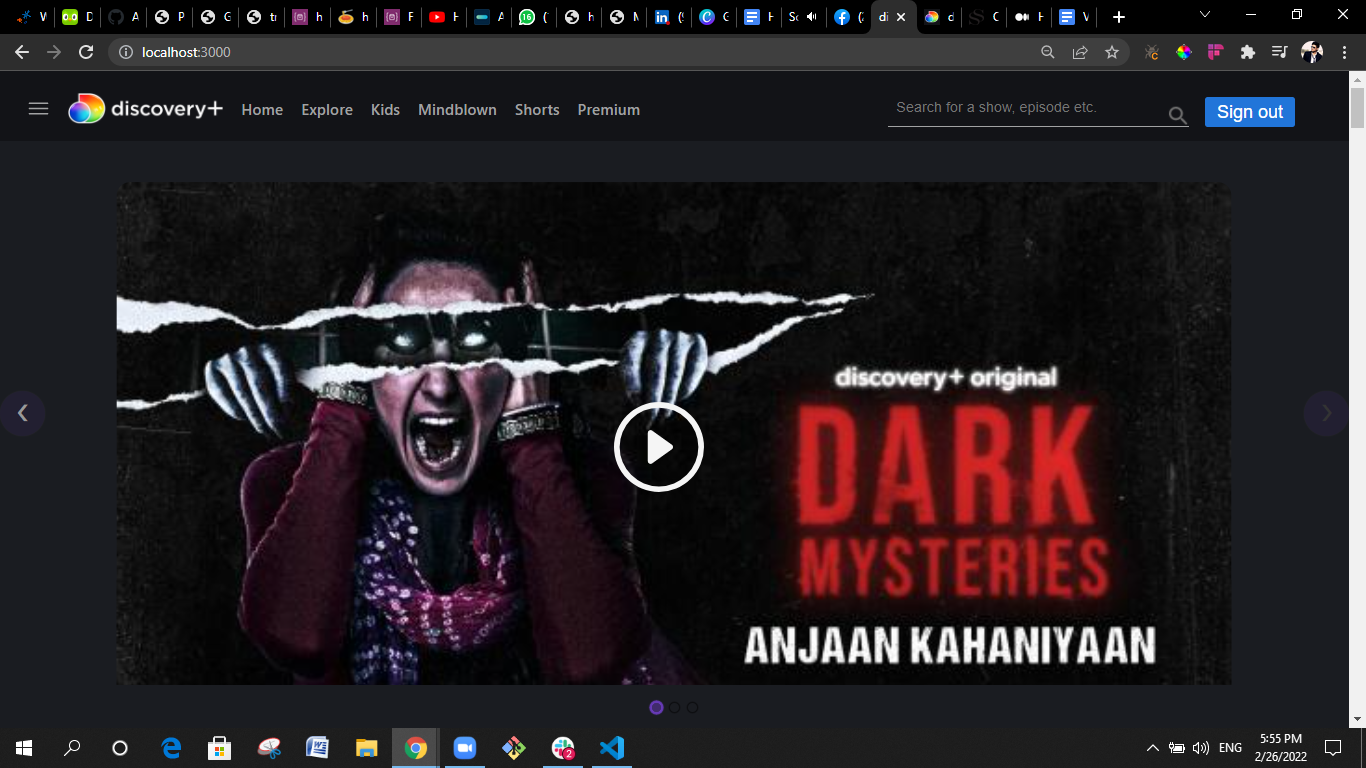Switch to the Duolingo tab
Image resolution: width=1366 pixels, height=768 pixels.
[x=78, y=17]
